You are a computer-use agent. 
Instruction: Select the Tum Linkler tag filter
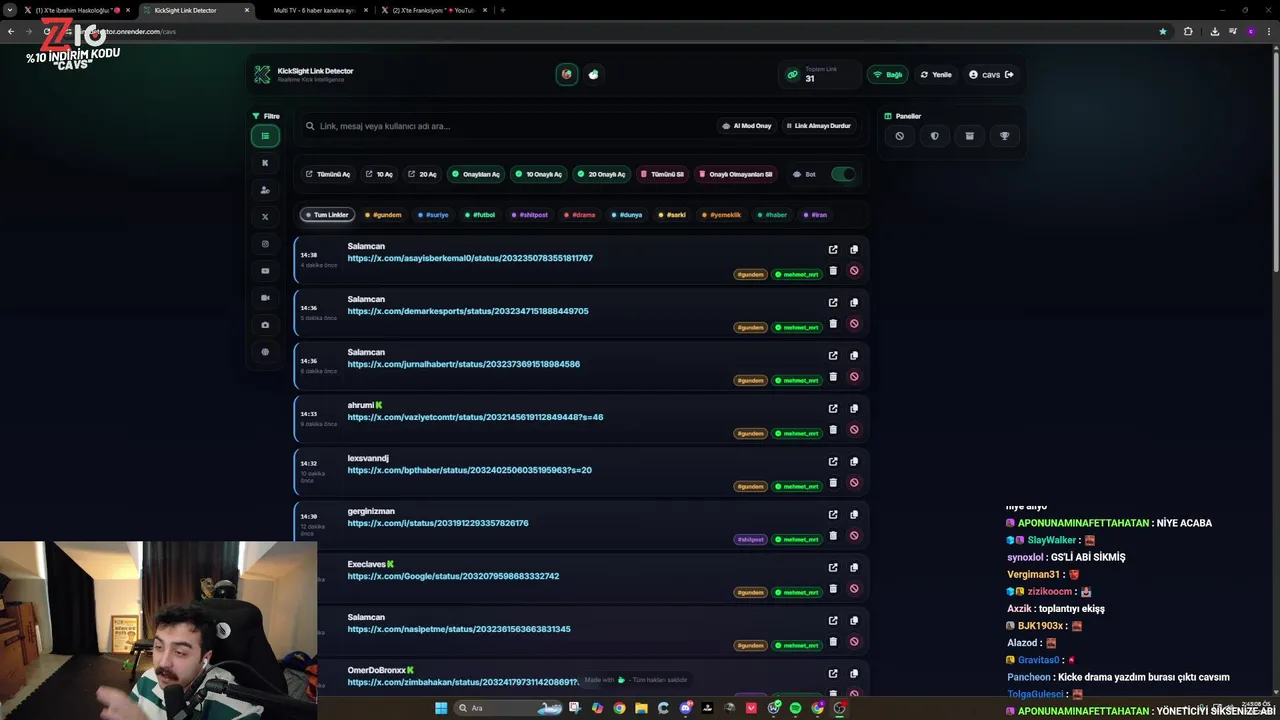click(327, 215)
